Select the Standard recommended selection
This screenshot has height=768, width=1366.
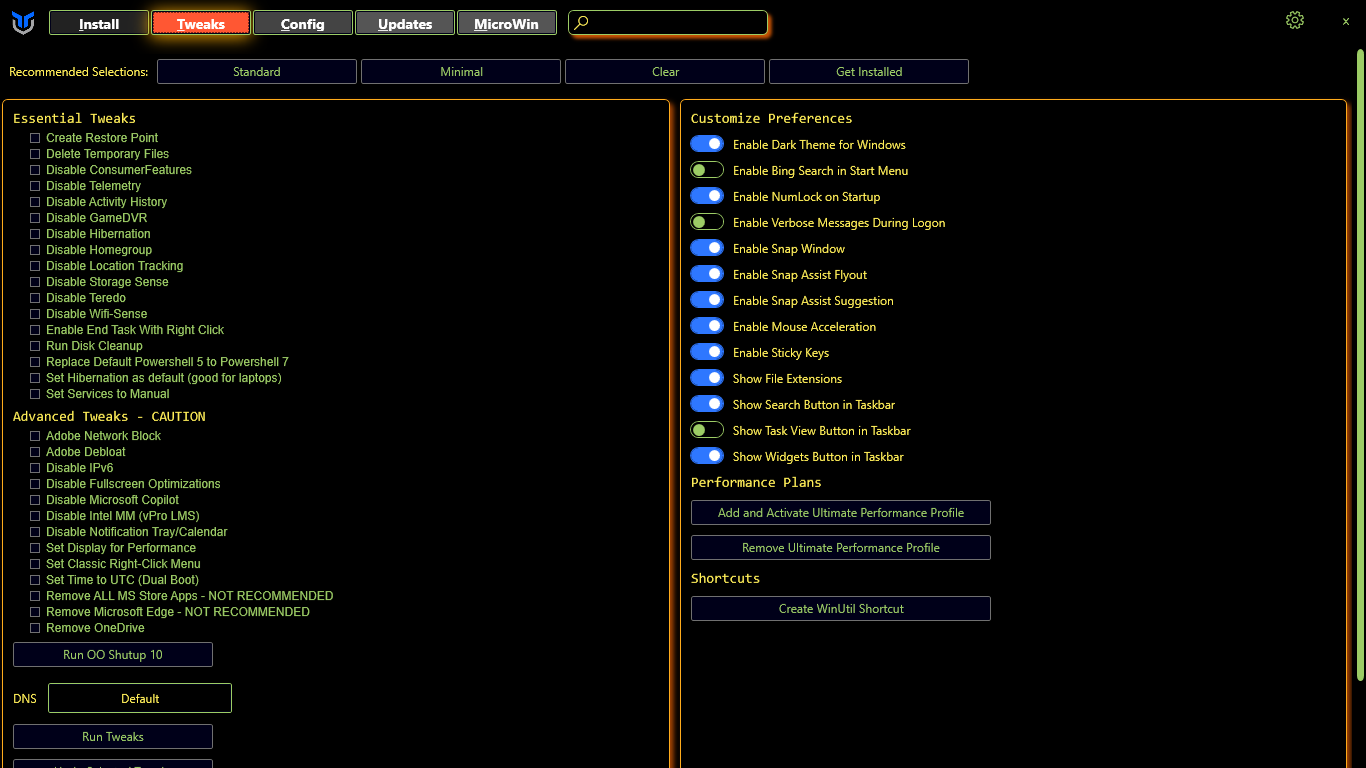click(x=257, y=72)
